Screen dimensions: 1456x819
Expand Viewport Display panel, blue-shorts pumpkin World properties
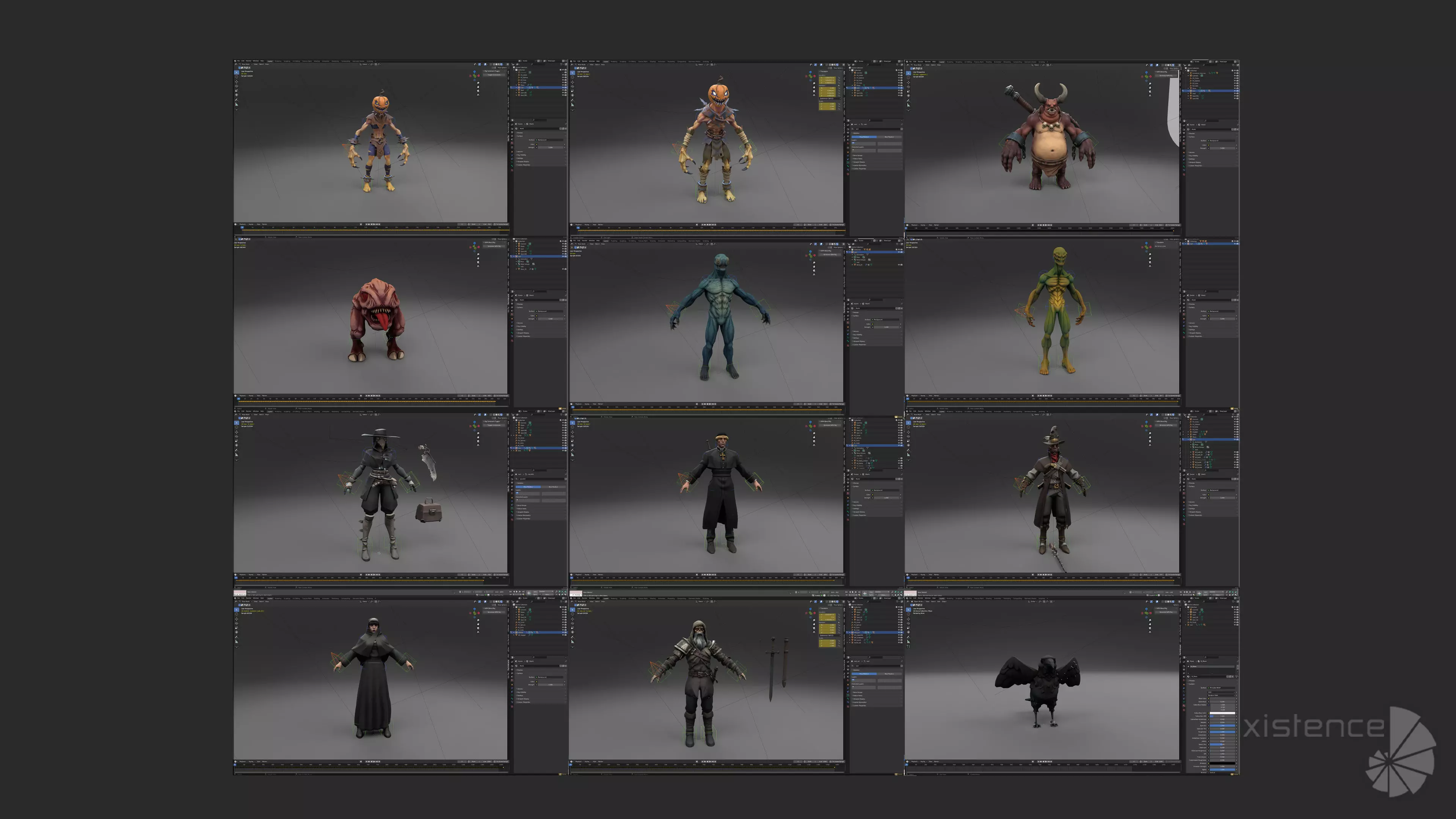click(523, 162)
